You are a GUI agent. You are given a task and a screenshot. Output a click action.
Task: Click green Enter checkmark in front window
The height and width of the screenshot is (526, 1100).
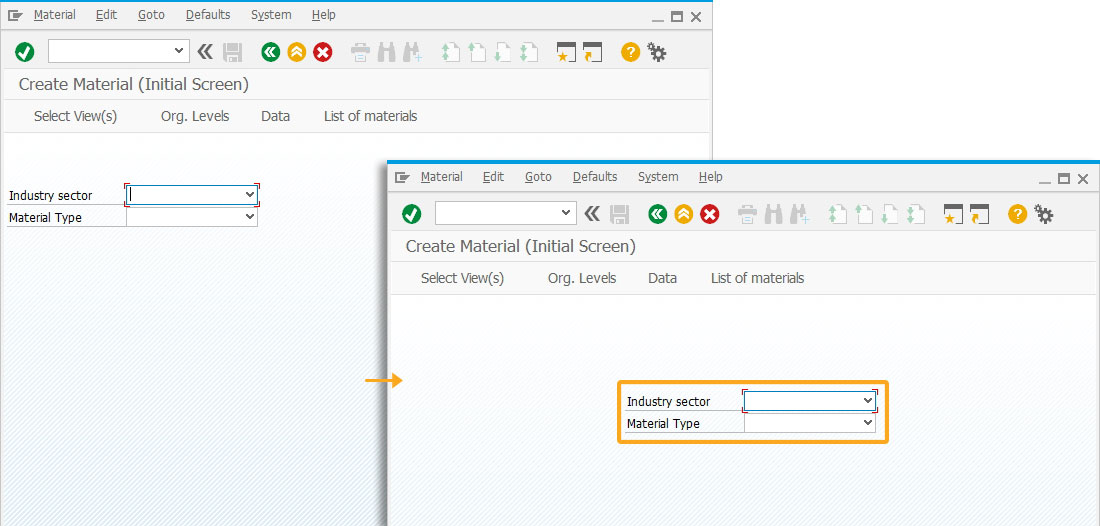point(412,214)
